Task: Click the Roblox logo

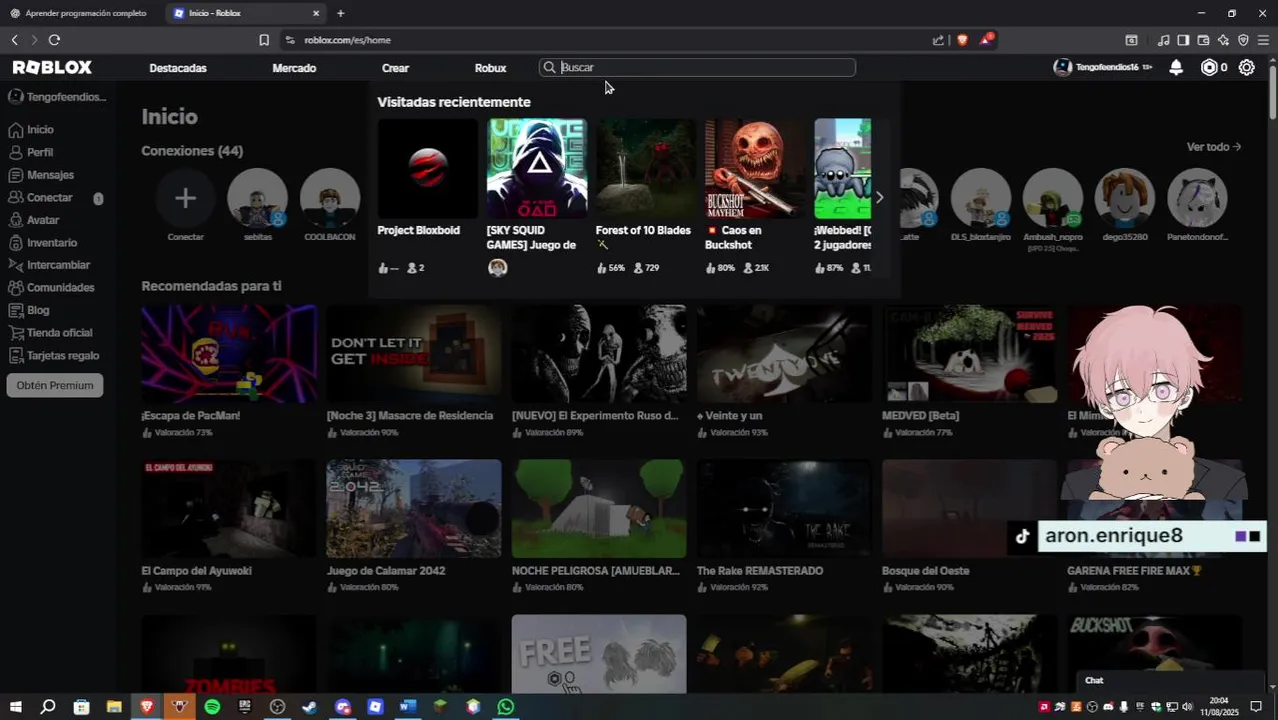Action: [52, 67]
